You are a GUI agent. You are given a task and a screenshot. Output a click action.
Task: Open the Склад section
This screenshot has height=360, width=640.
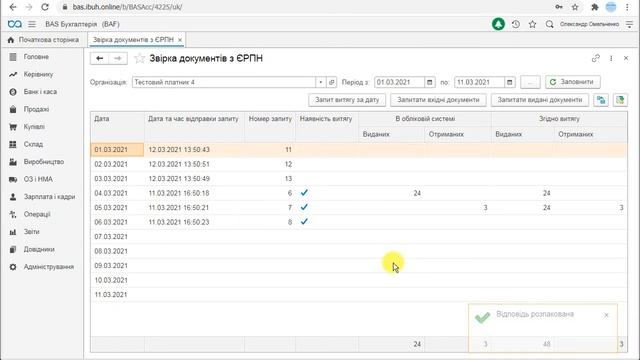coord(33,144)
